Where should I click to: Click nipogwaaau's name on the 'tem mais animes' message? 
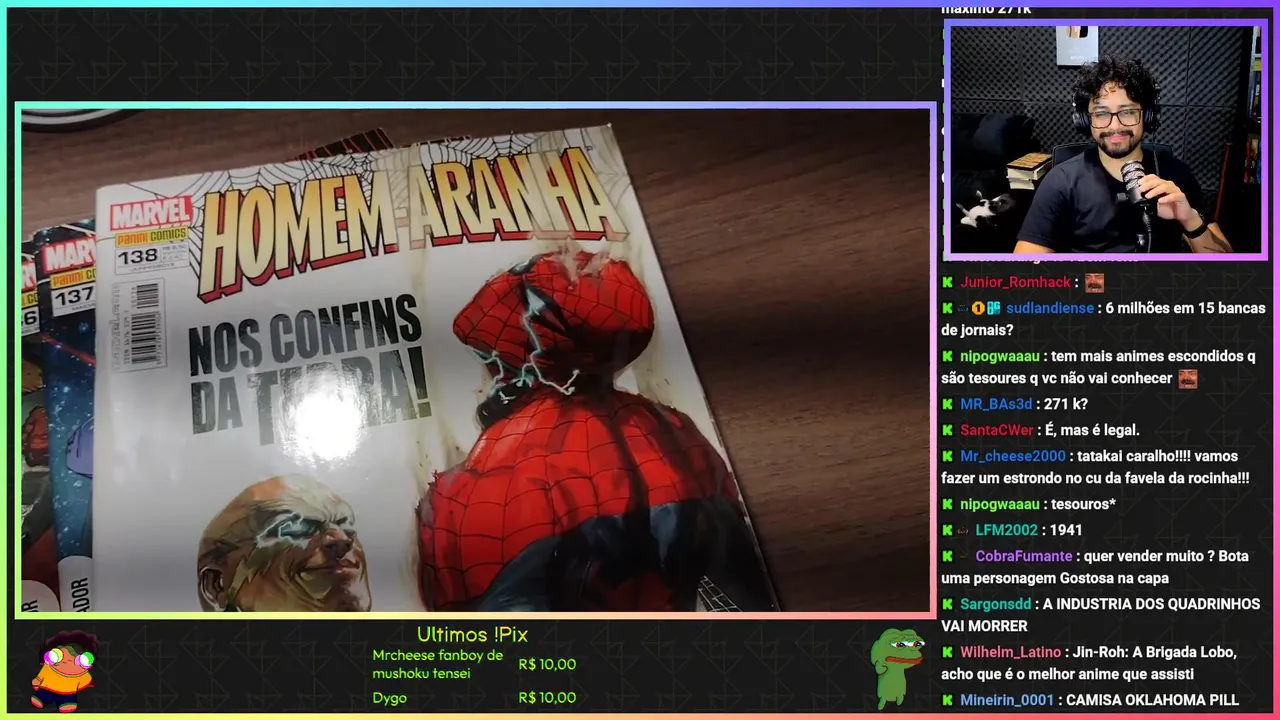point(1000,356)
